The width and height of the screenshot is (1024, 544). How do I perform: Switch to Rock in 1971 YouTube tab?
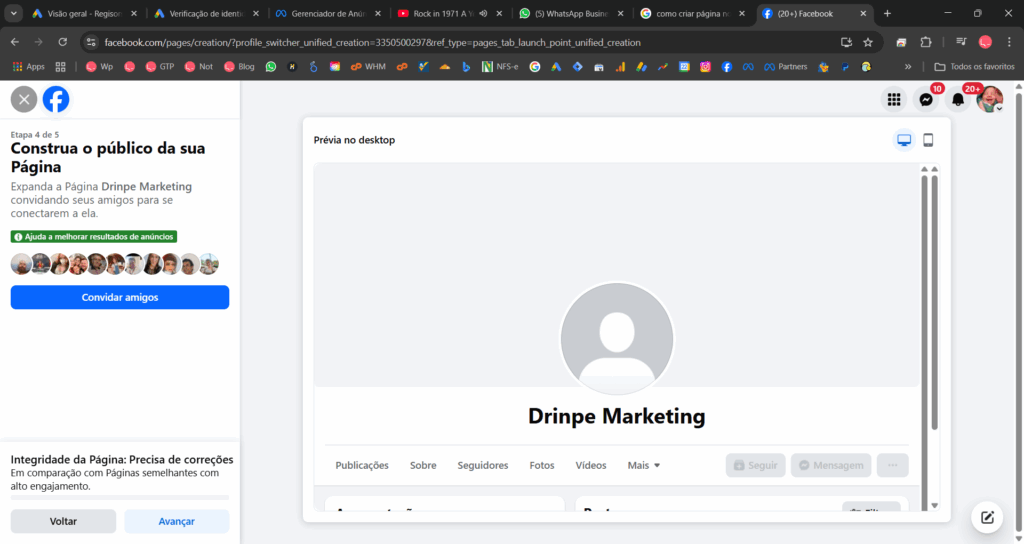point(449,13)
